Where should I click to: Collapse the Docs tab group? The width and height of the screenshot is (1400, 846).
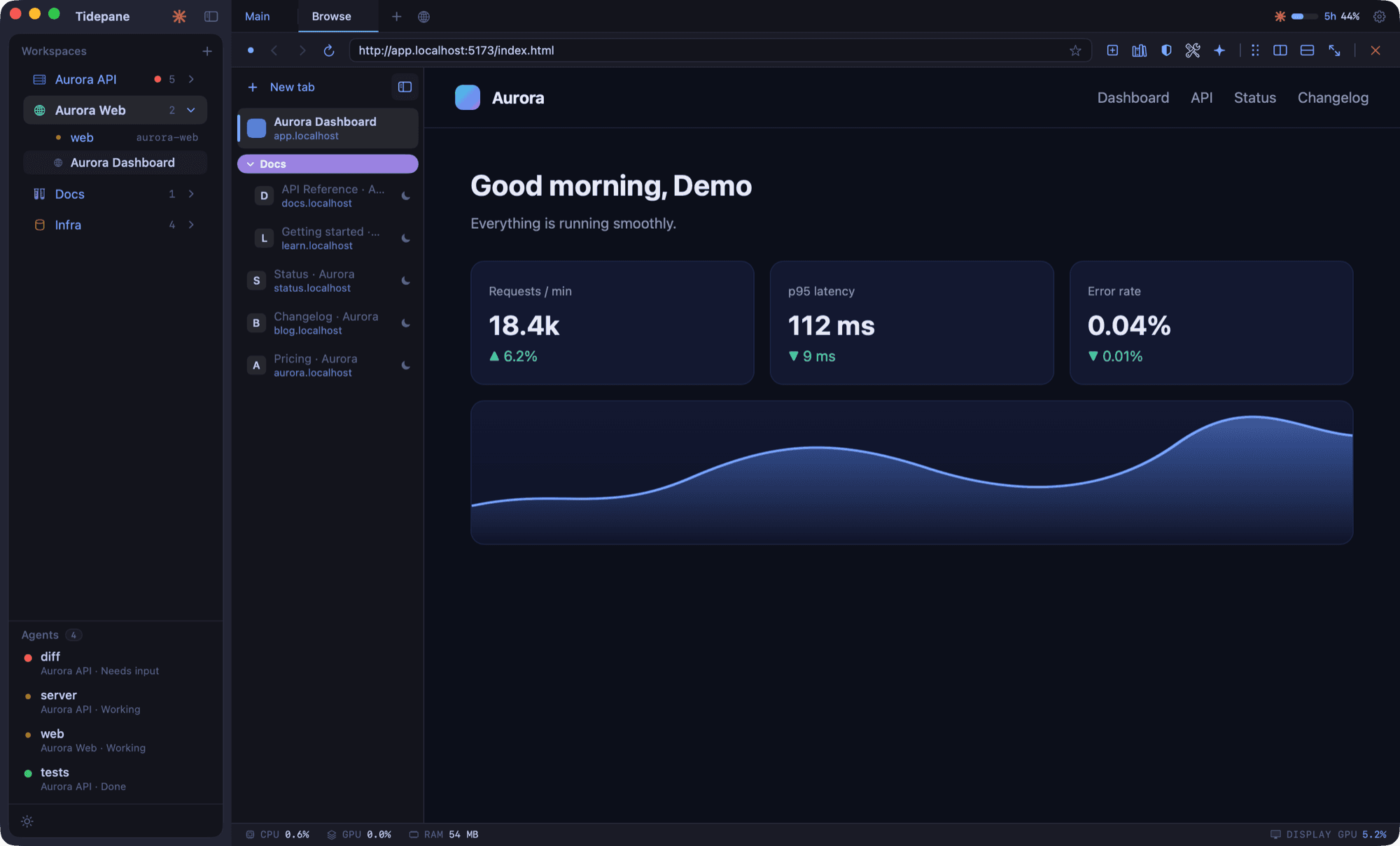[x=328, y=164]
